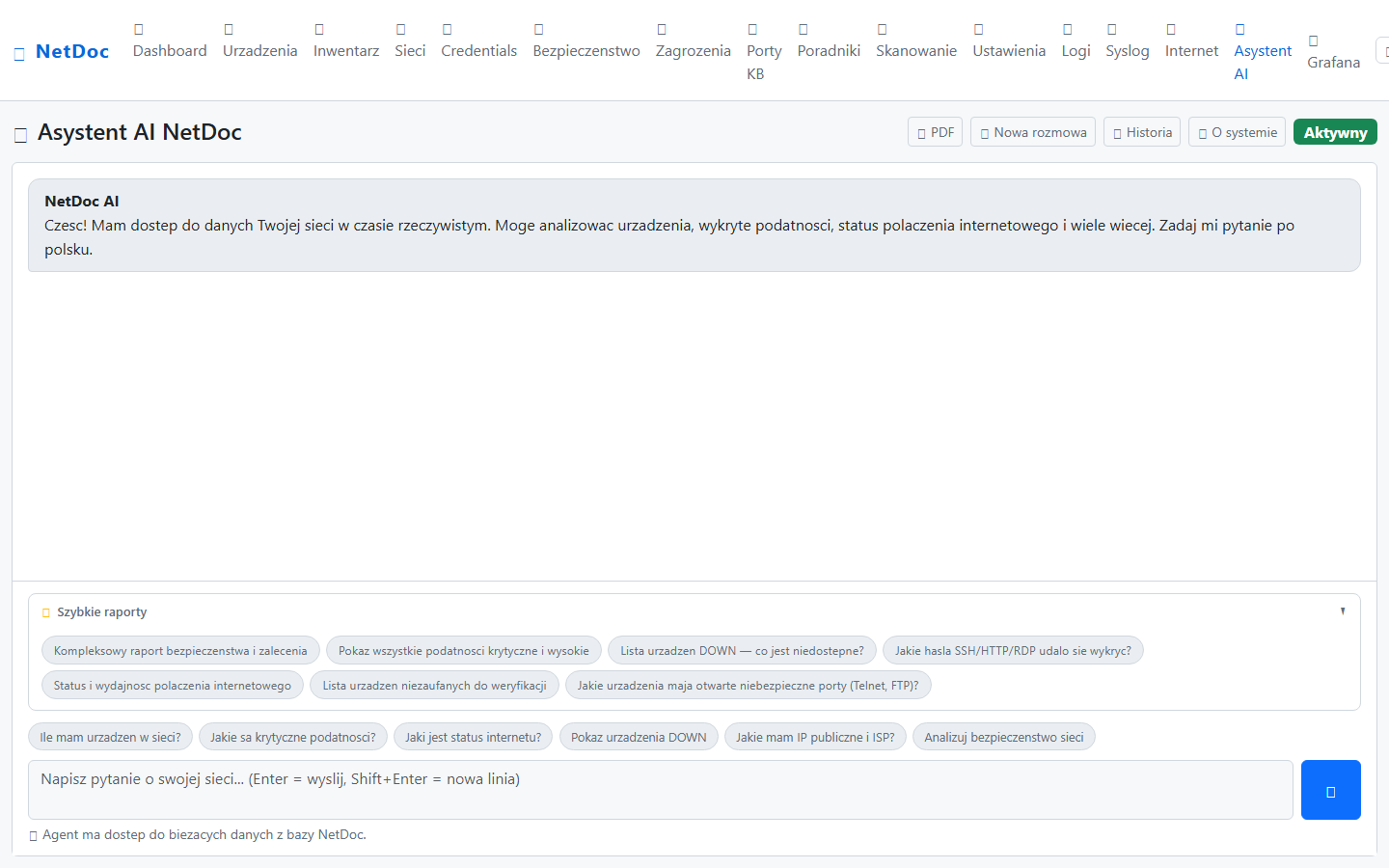Open the O systemie info button

pyautogui.click(x=1237, y=132)
